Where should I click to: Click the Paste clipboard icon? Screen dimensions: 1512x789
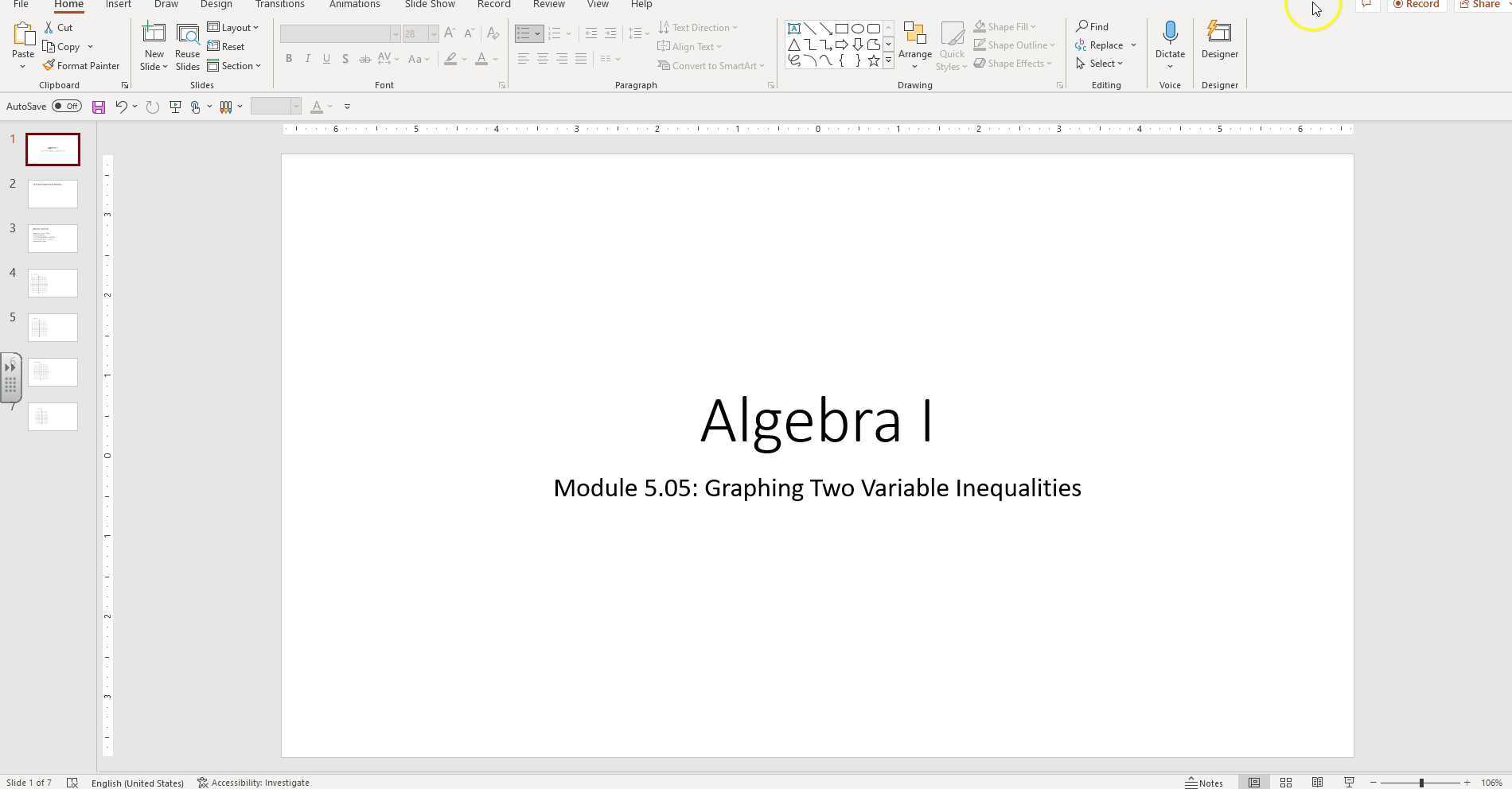[23, 34]
